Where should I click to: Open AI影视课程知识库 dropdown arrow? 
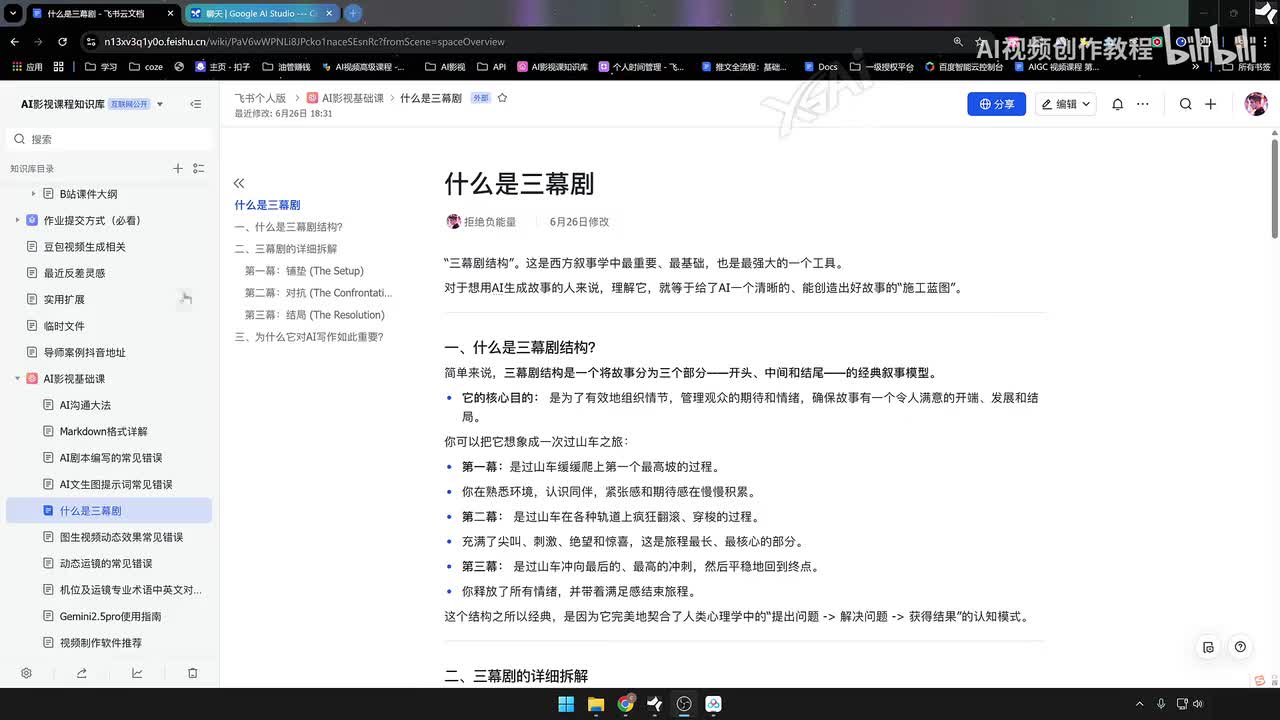160,104
